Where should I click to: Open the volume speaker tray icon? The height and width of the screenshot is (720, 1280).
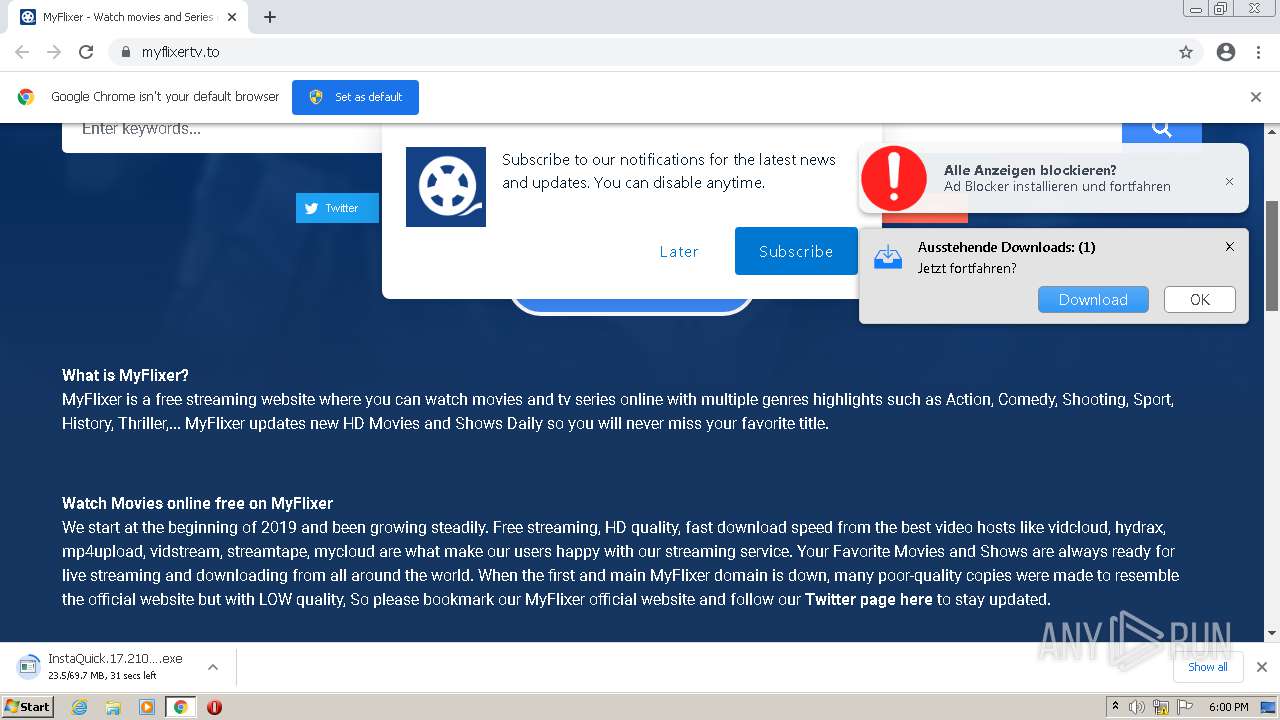[x=1137, y=707]
